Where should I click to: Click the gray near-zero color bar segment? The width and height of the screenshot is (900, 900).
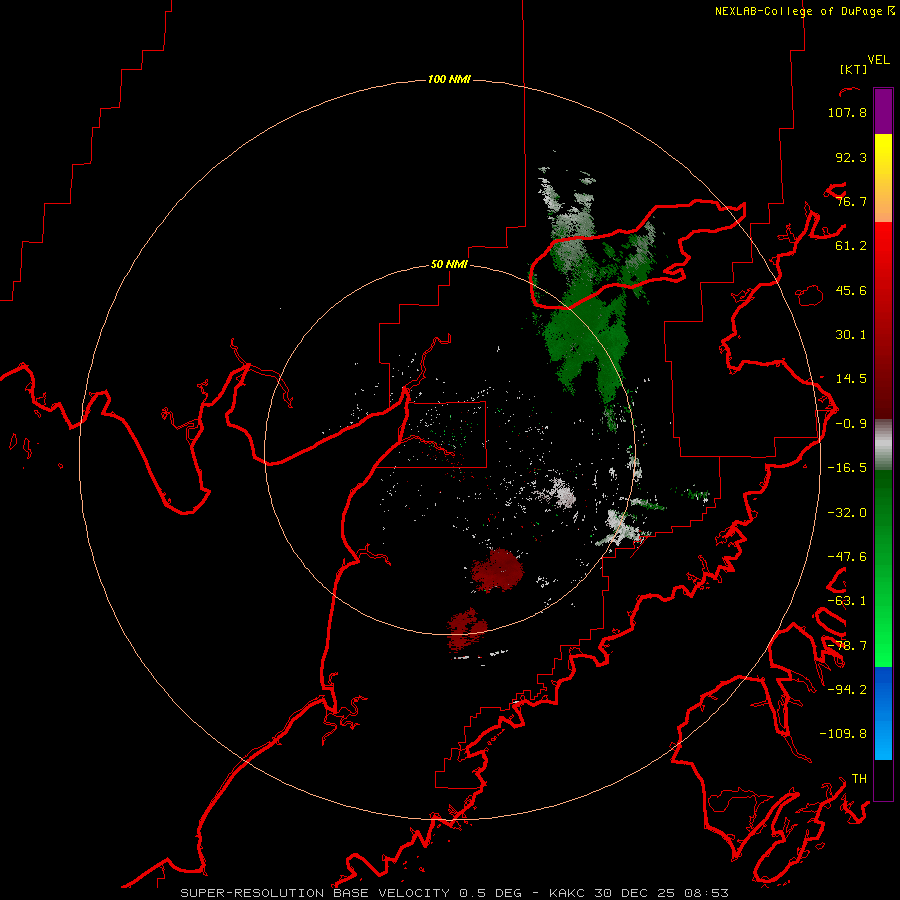point(883,445)
